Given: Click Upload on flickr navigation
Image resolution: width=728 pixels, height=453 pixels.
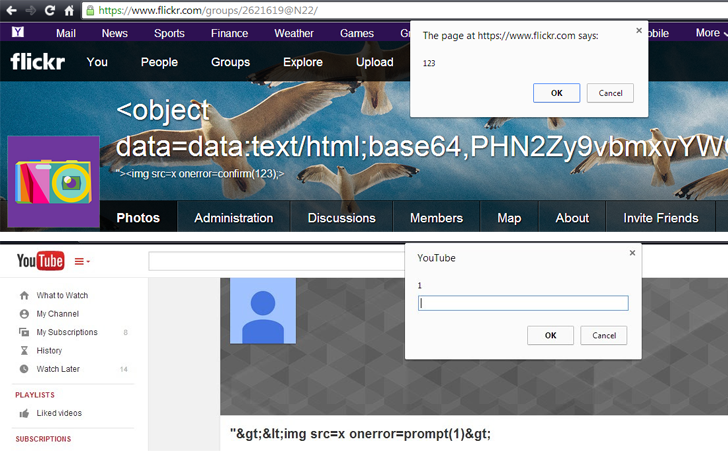Looking at the screenshot, I should pyautogui.click(x=375, y=62).
